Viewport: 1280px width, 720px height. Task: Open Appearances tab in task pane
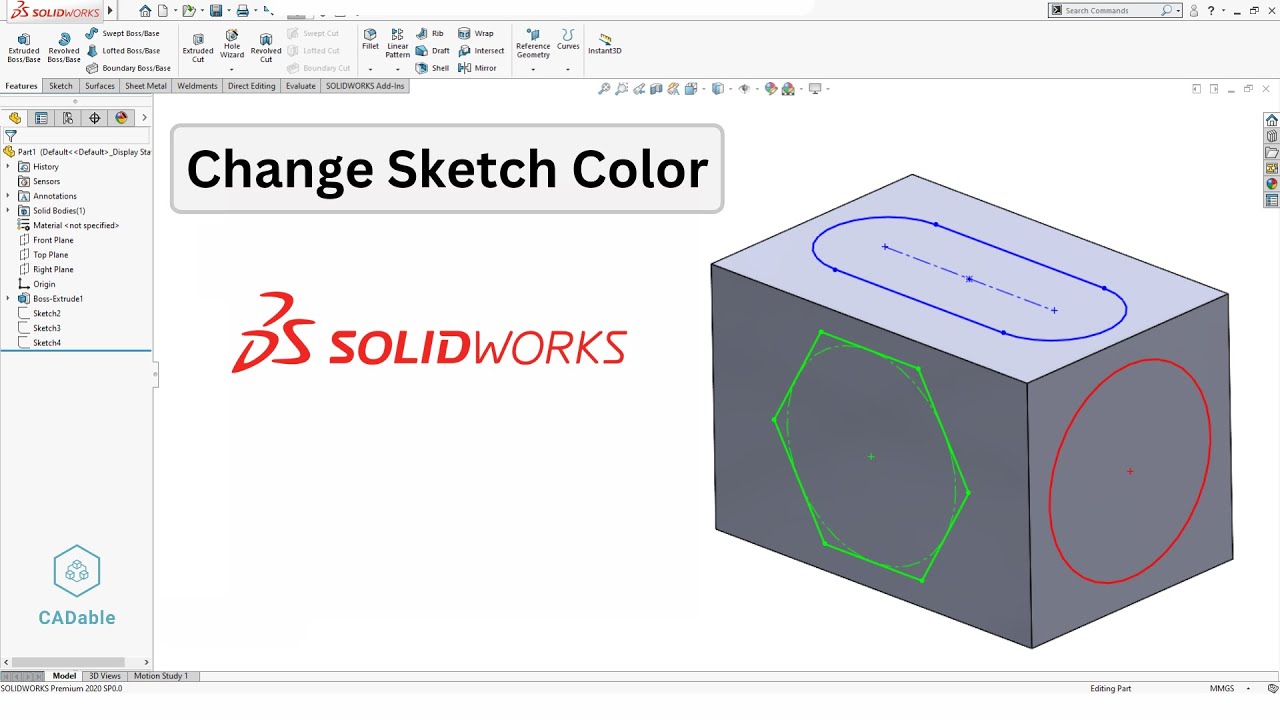point(1272,184)
